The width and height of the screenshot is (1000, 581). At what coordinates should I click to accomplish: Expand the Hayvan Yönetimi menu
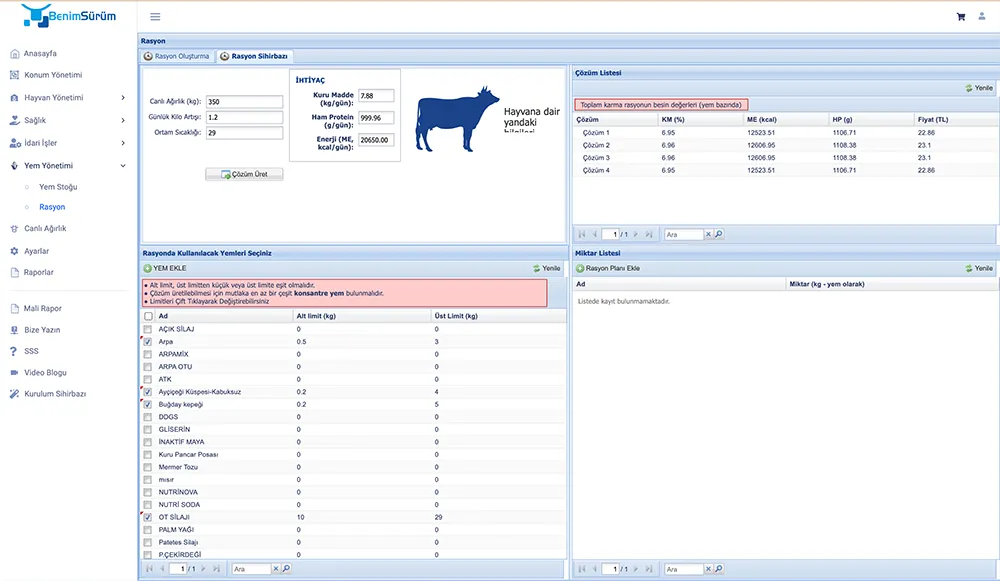[x=66, y=97]
